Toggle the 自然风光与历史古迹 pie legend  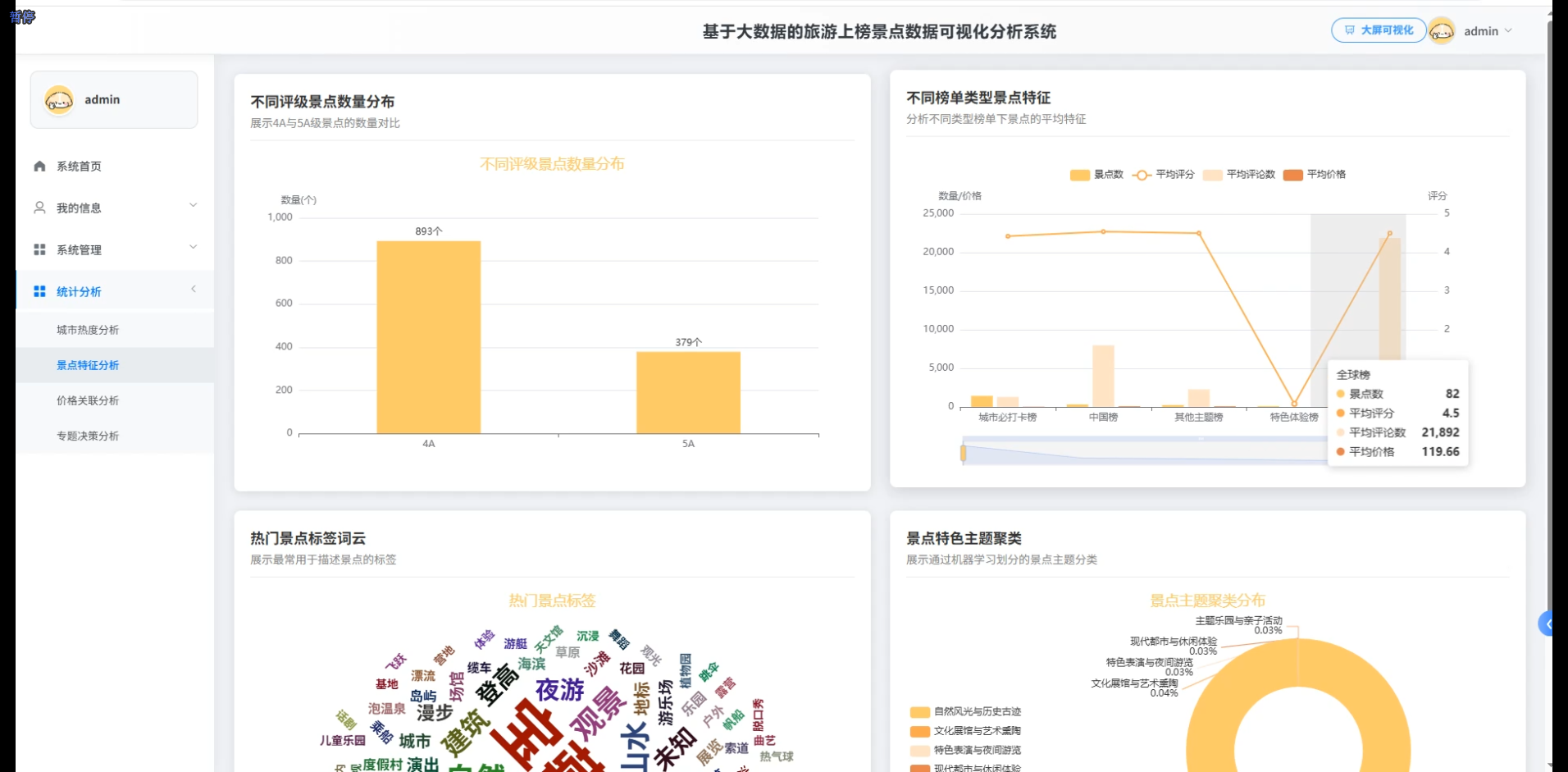[x=966, y=712]
